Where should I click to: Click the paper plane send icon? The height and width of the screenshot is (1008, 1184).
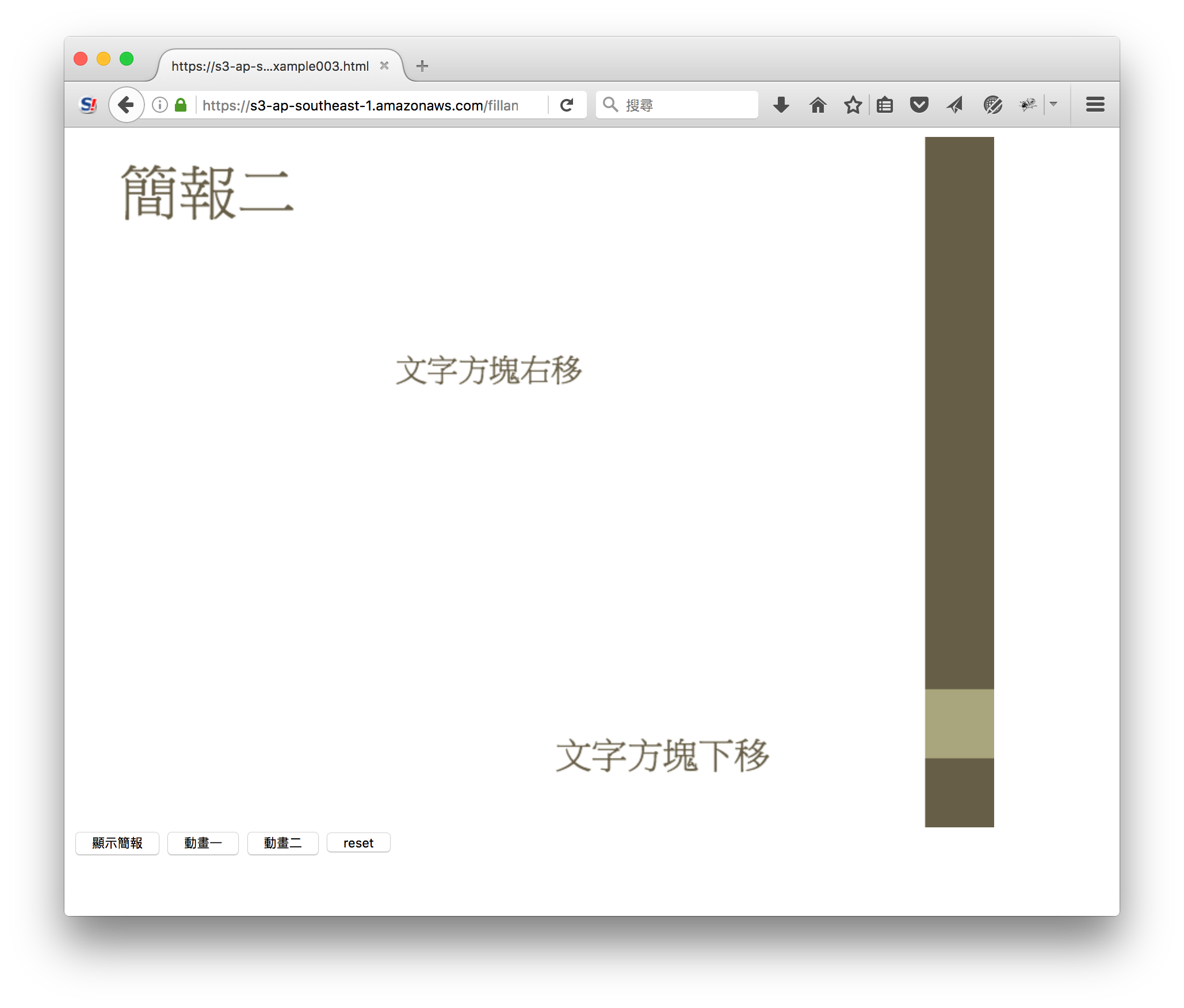954,105
